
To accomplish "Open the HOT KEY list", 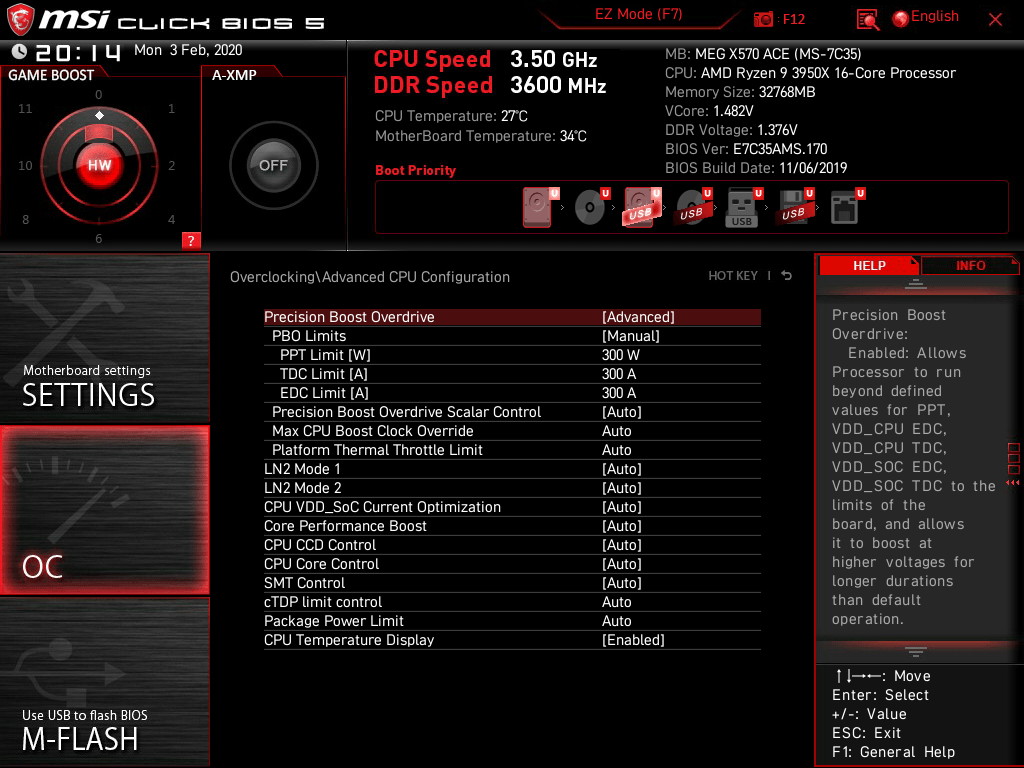I will [733, 276].
